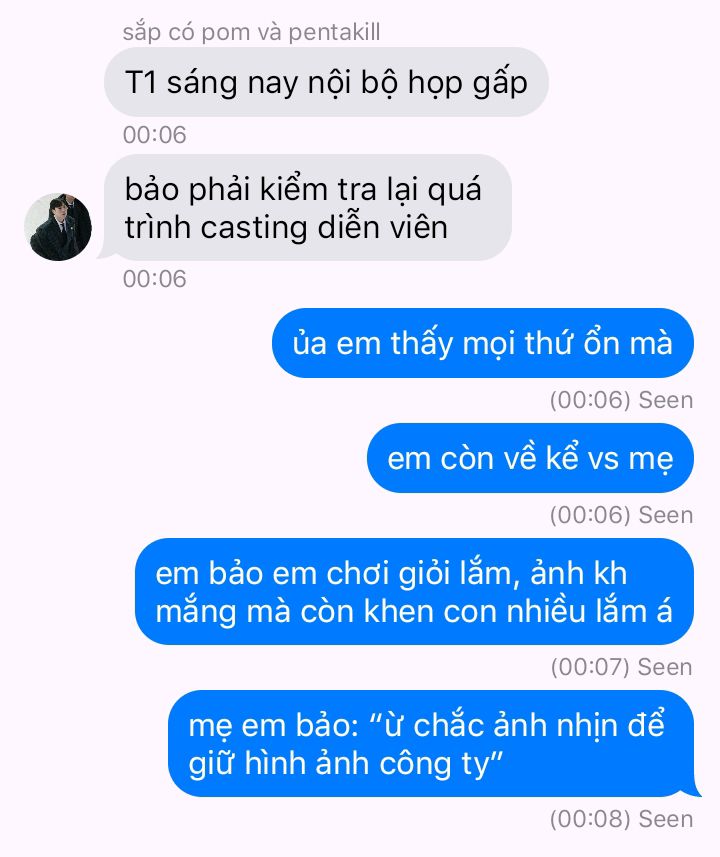Click the (00:07) timestamp
Screen dimensions: 720x857
pyautogui.click(x=590, y=667)
